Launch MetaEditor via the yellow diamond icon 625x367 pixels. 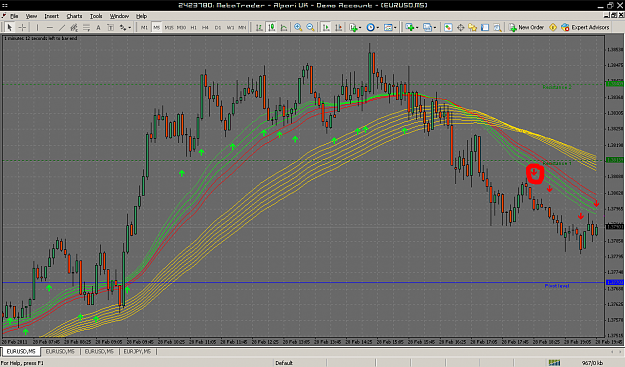pyautogui.click(x=553, y=27)
